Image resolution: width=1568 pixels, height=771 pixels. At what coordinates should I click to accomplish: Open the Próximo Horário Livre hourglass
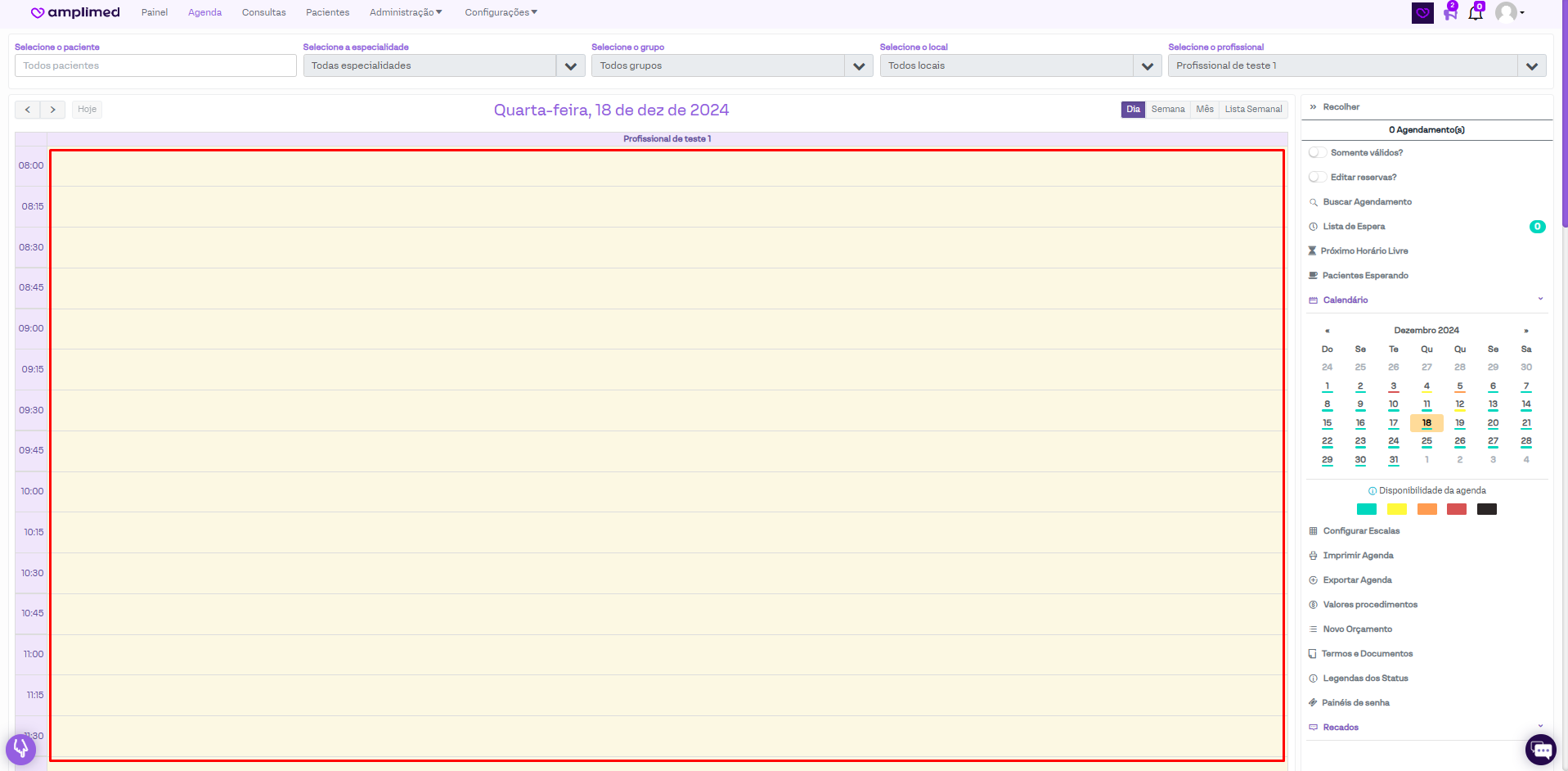1312,251
